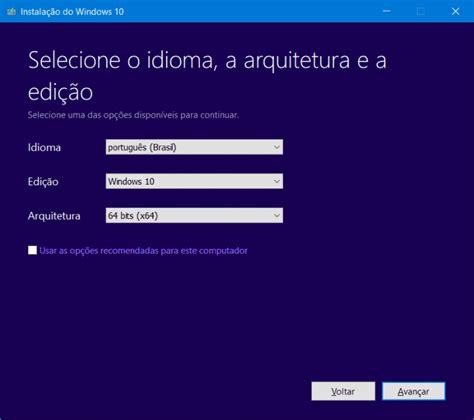This screenshot has height=420, width=474.
Task: Open the Idioma language dropdown
Action: pyautogui.click(x=194, y=147)
